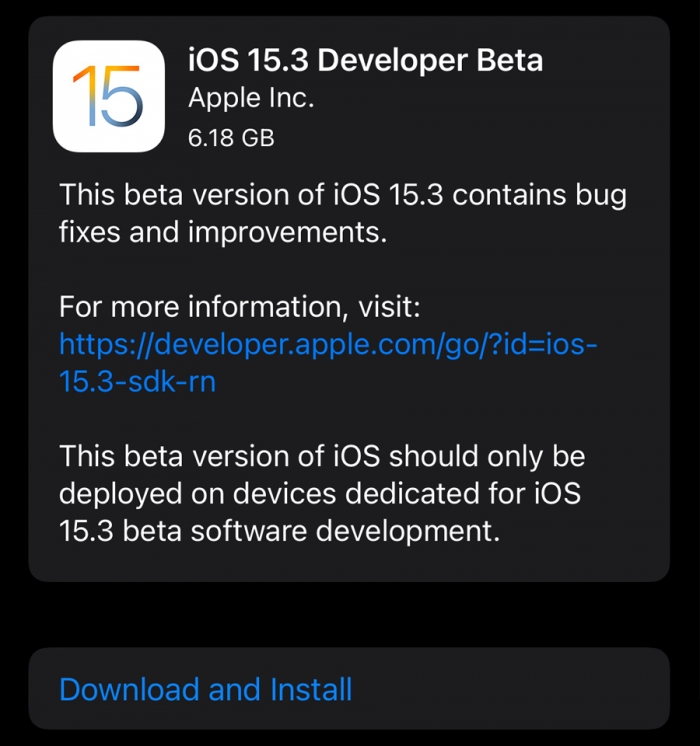Click the "Apple Inc." publisher label
700x746 pixels.
click(251, 99)
